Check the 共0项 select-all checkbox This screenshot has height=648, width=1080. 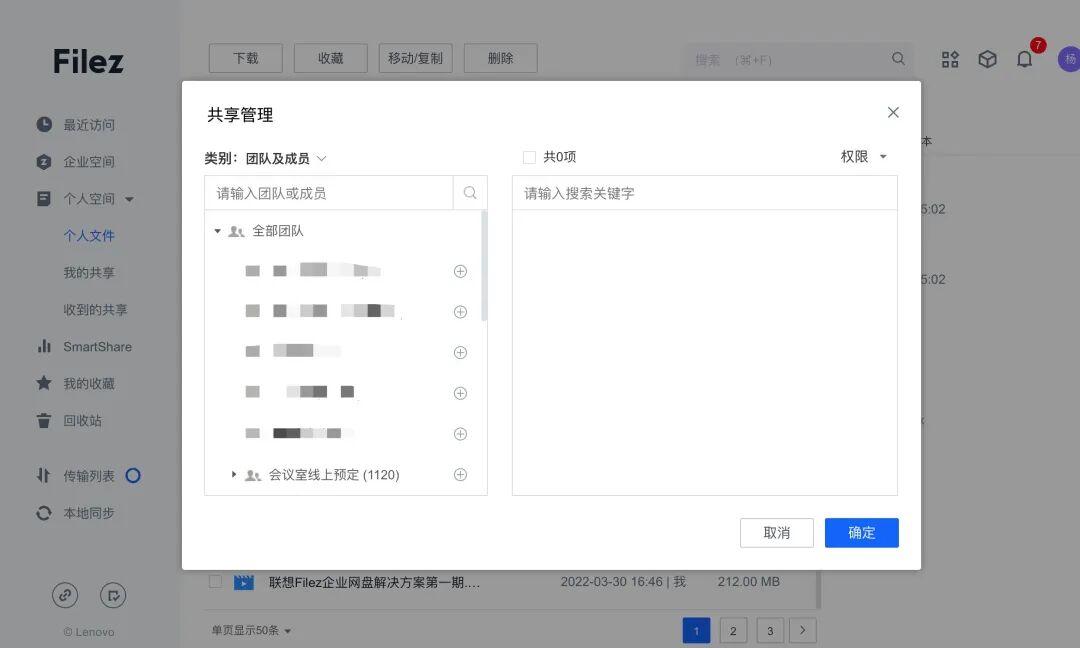[x=528, y=156]
